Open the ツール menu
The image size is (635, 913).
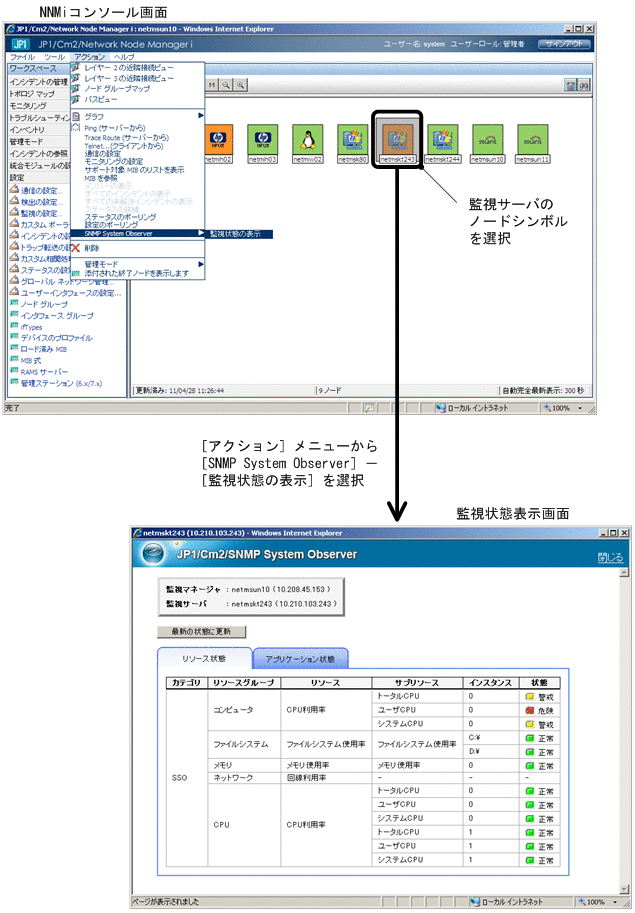[54, 57]
